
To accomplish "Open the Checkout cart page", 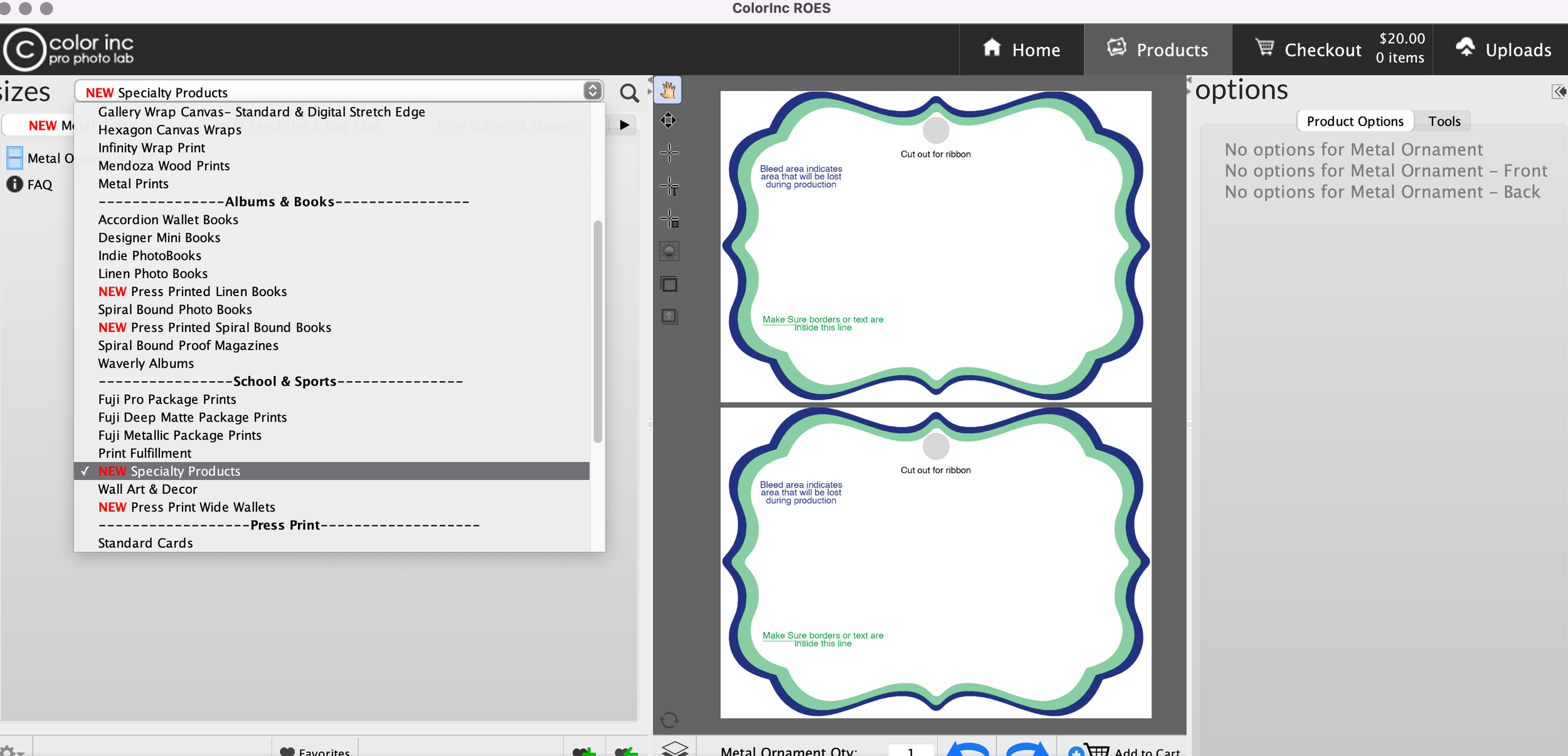I will 1323,50.
